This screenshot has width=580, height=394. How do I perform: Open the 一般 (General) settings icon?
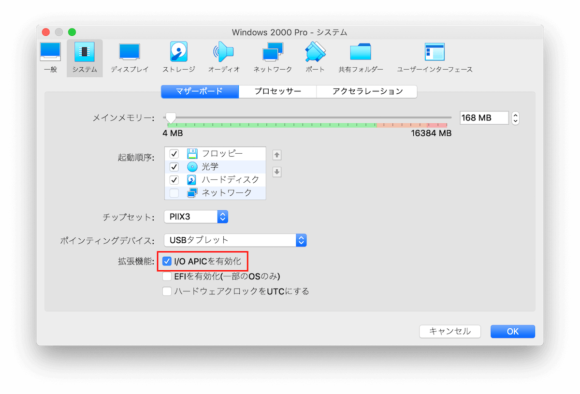50,58
